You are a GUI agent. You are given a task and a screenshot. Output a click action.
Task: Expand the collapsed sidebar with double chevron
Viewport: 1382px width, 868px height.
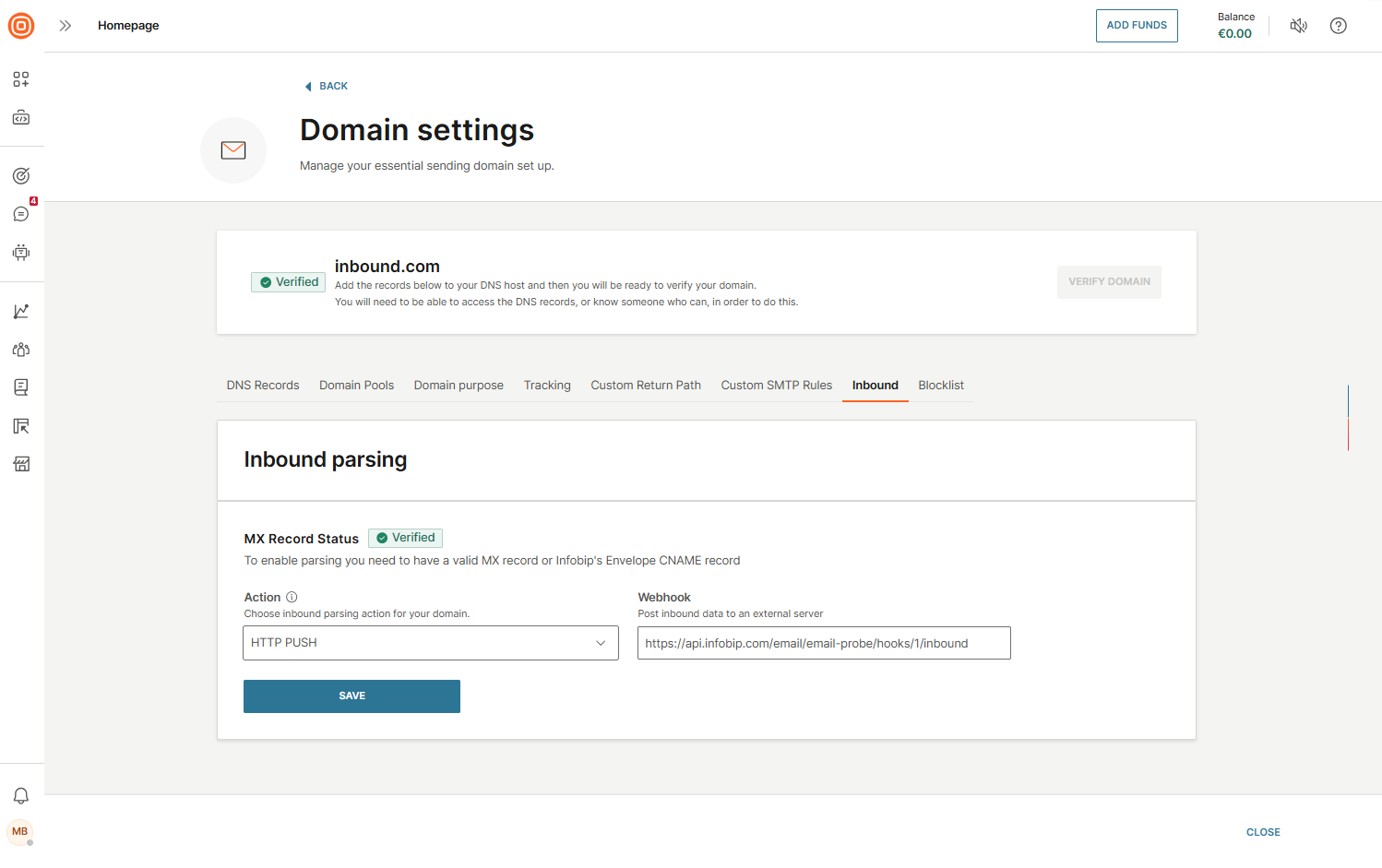point(64,26)
